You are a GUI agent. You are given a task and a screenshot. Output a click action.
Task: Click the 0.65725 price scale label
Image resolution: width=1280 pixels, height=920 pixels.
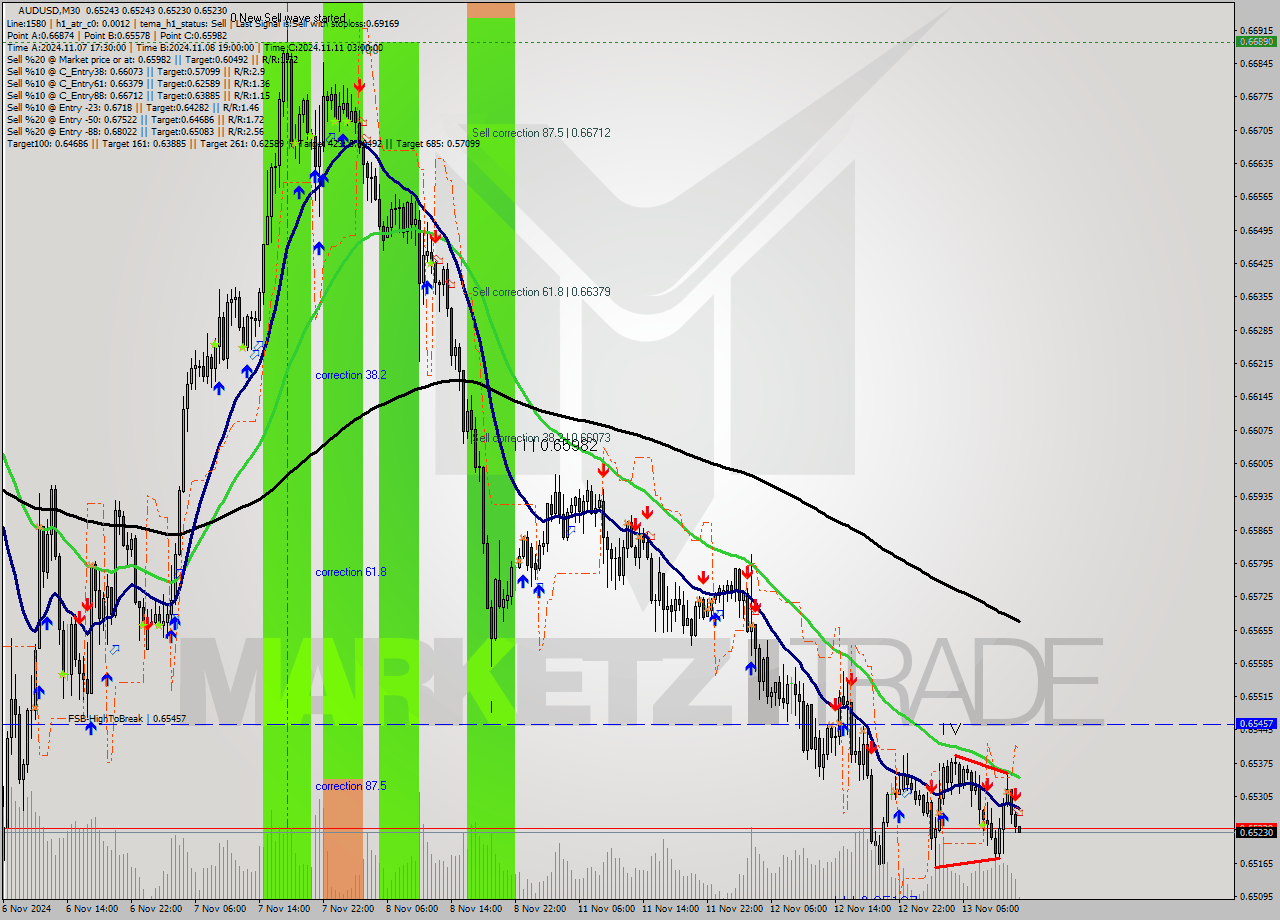[1256, 596]
